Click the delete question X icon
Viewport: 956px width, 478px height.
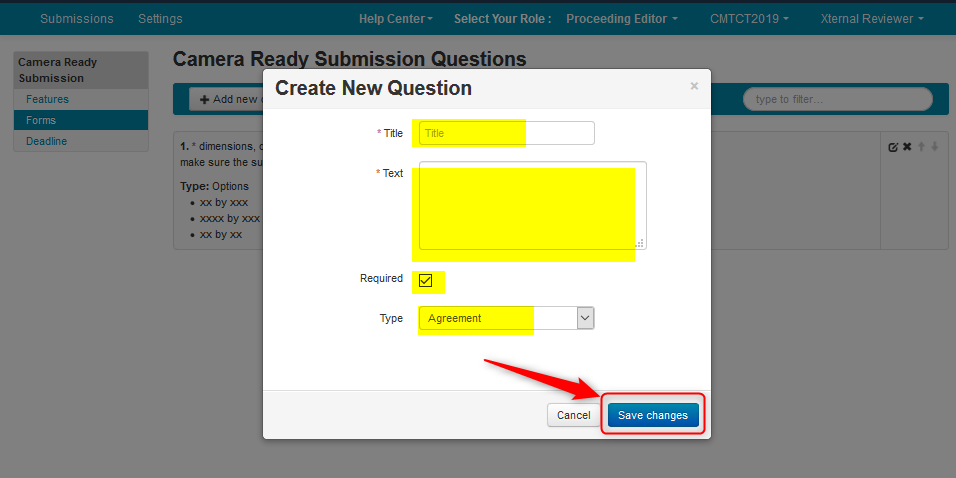[907, 147]
